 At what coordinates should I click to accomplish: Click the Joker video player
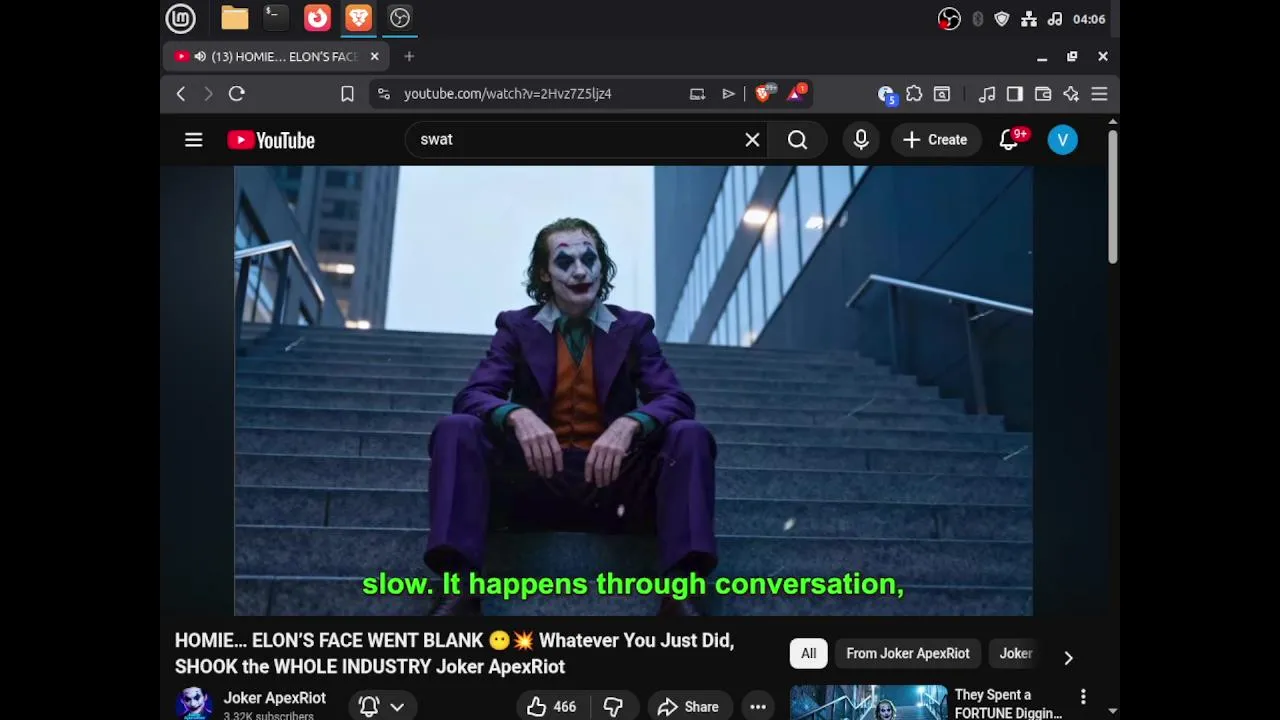coord(633,390)
